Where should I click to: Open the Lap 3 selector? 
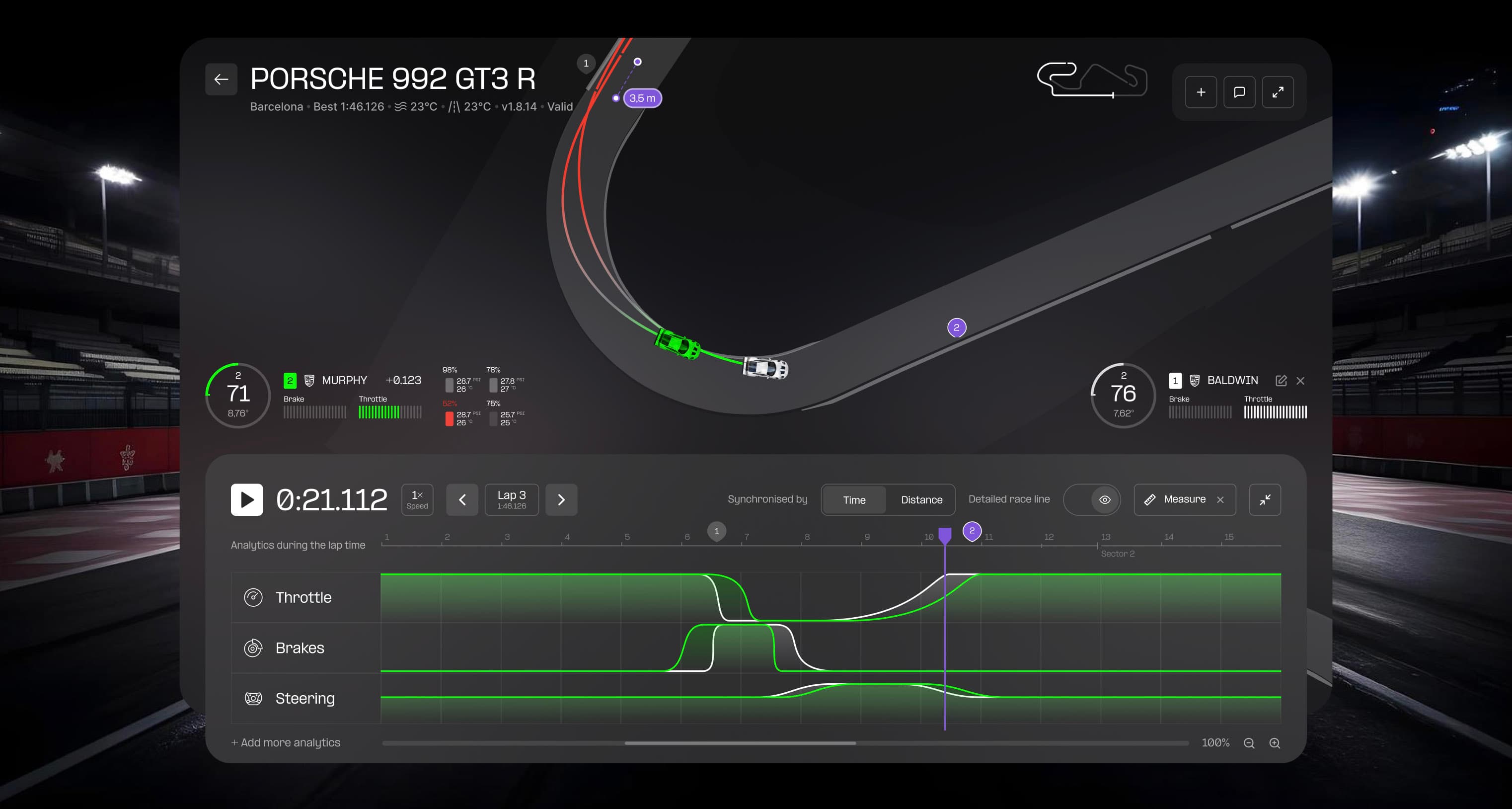tap(511, 499)
